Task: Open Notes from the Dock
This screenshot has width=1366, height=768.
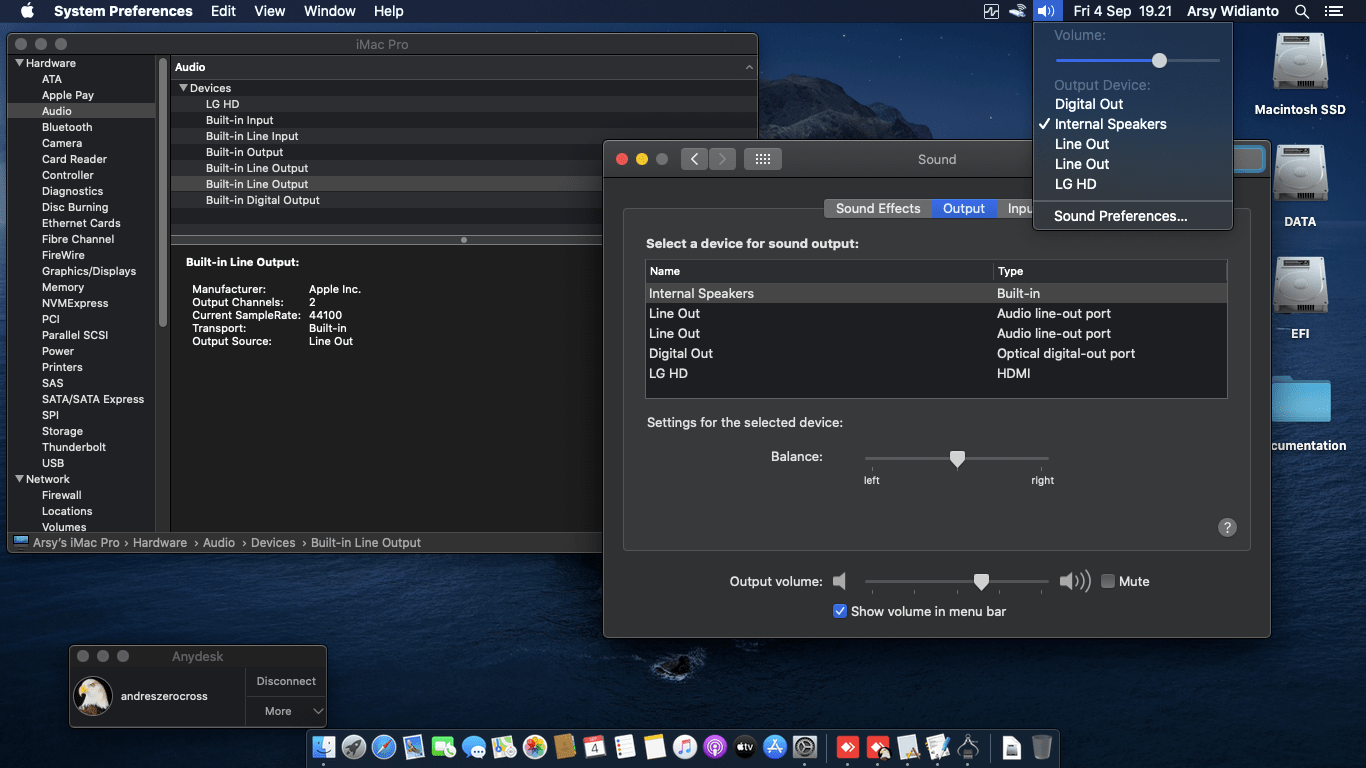Action: (654, 747)
